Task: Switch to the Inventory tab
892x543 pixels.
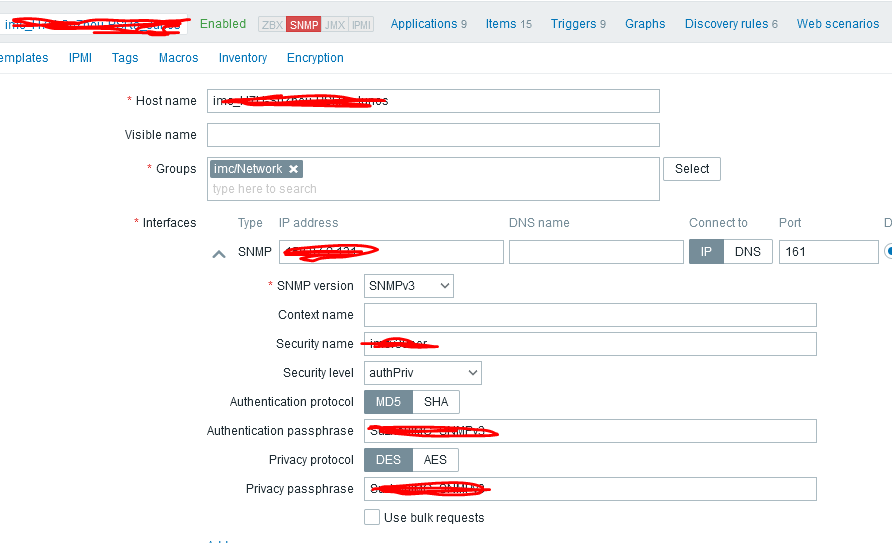Action: (243, 58)
